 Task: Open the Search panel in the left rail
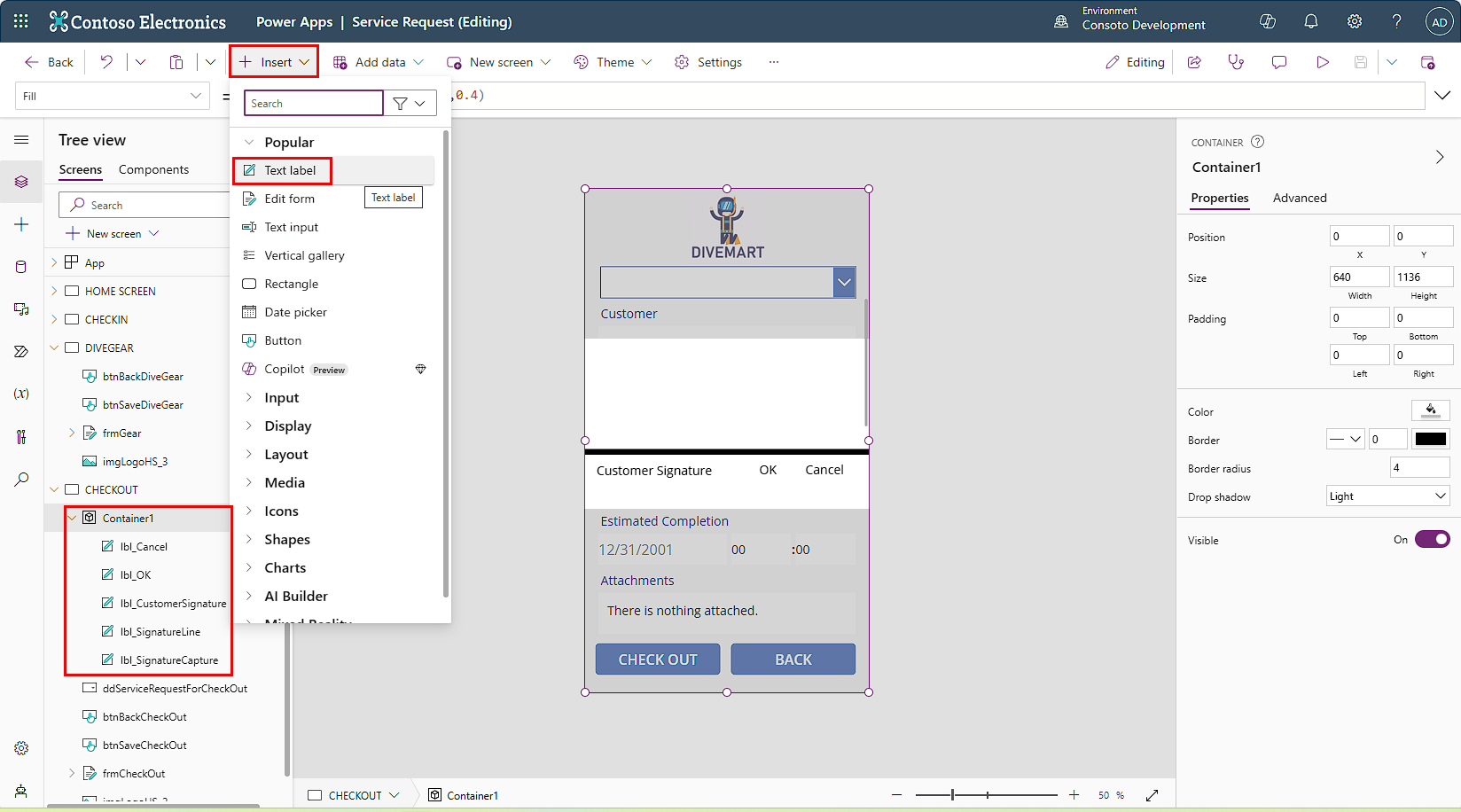pyautogui.click(x=21, y=478)
